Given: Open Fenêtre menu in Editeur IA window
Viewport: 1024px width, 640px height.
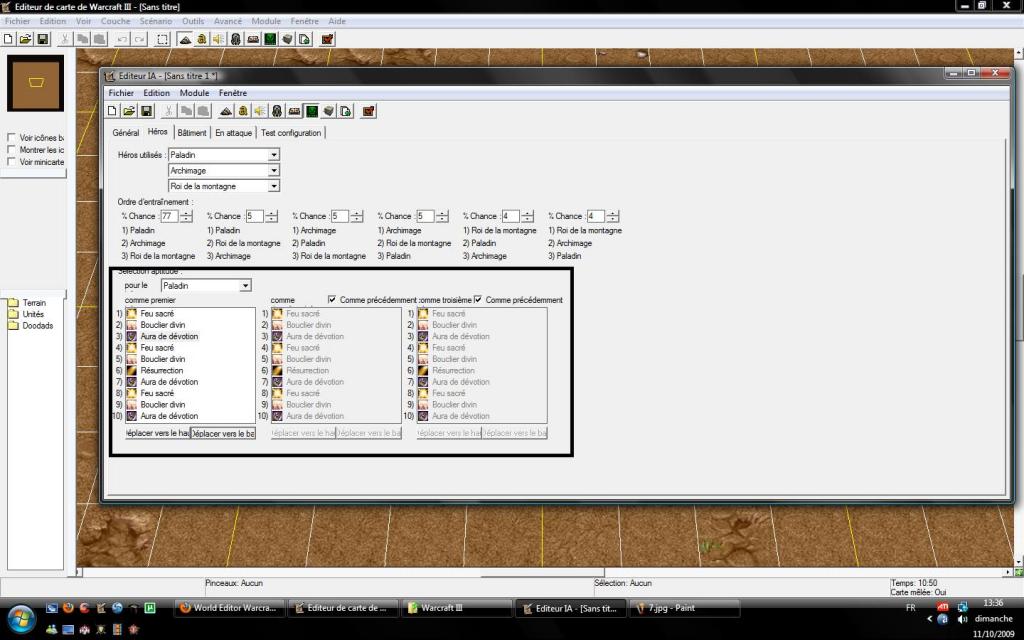Looking at the screenshot, I should (x=233, y=93).
